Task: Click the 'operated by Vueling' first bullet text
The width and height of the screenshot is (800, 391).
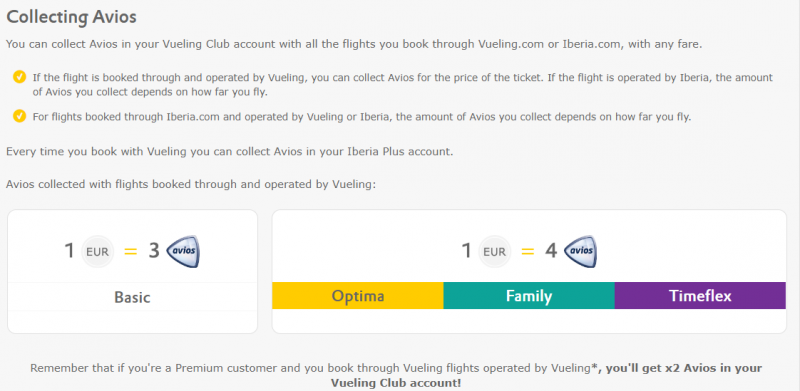Action: click(403, 85)
